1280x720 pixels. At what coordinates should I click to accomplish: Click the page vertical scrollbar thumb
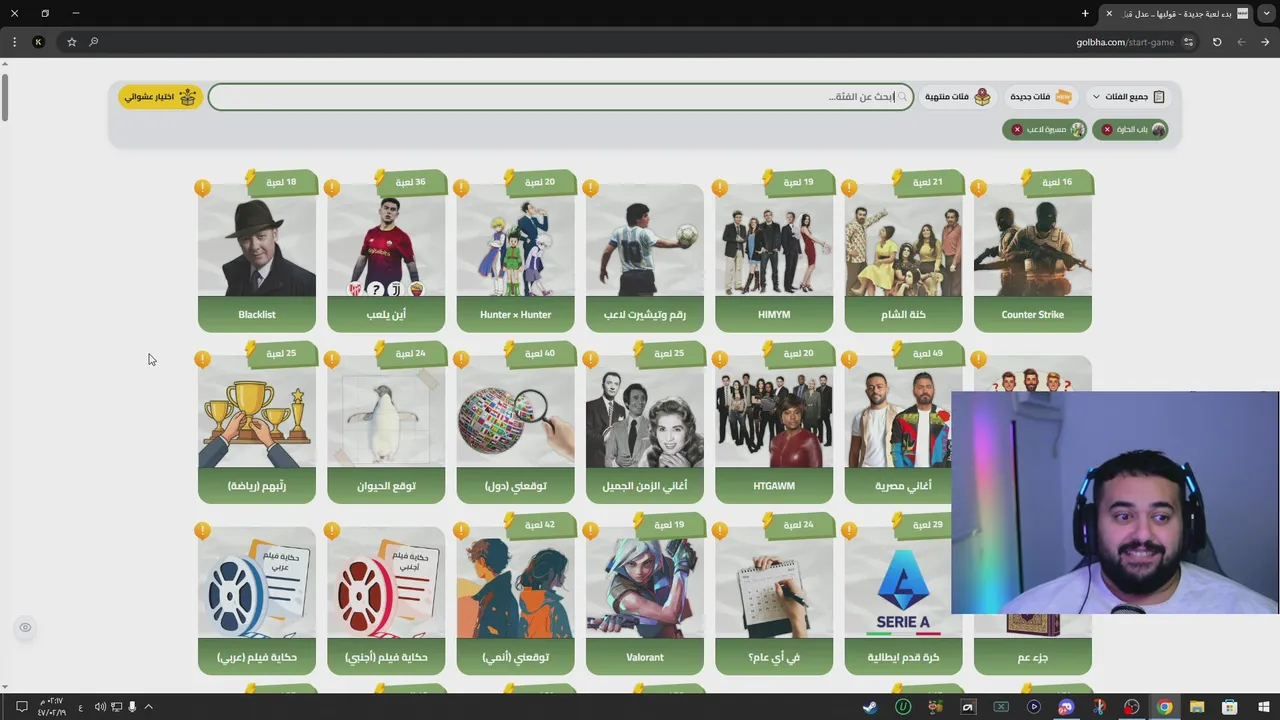pyautogui.click(x=5, y=96)
